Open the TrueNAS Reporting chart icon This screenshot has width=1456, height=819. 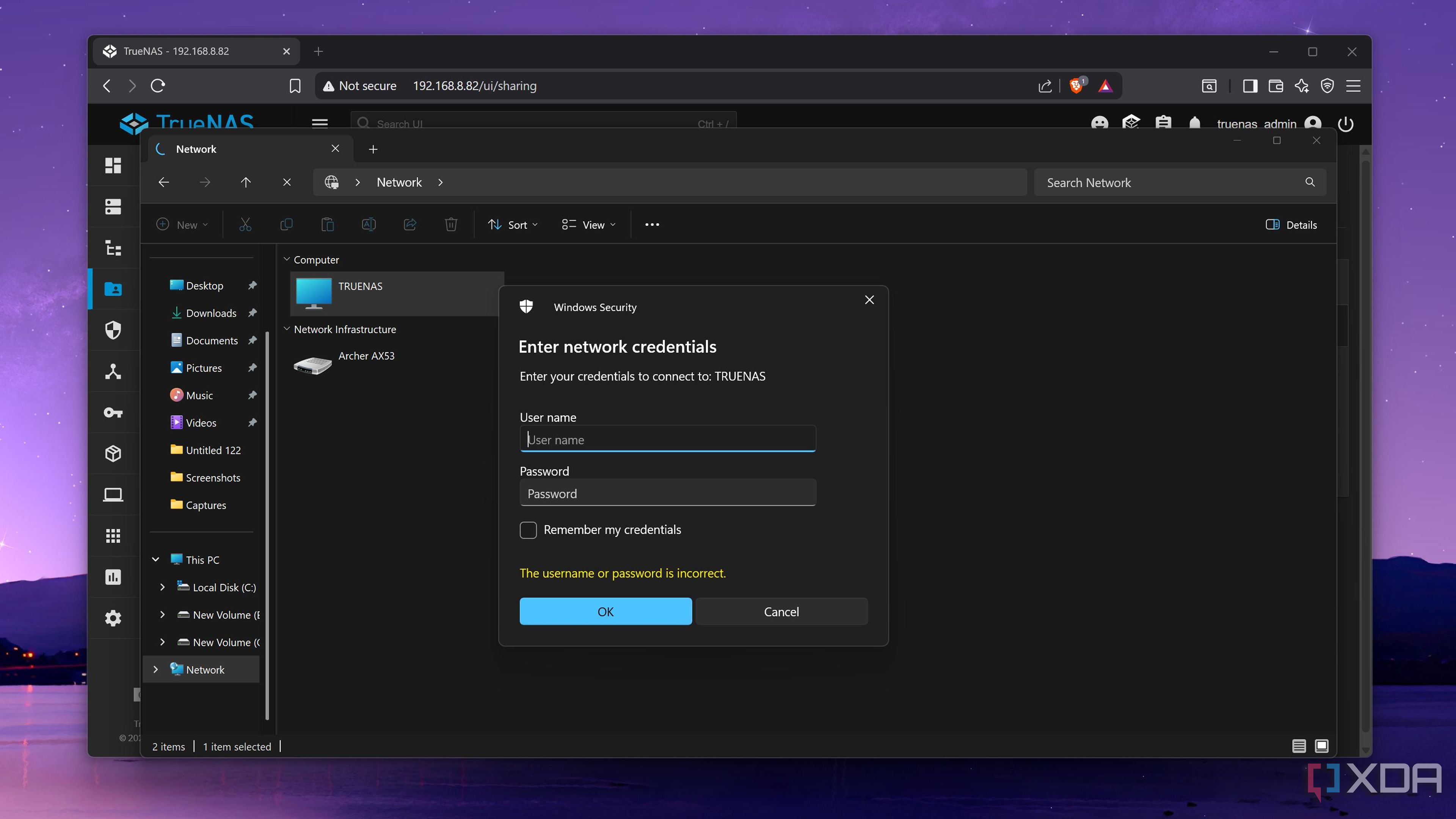click(113, 577)
